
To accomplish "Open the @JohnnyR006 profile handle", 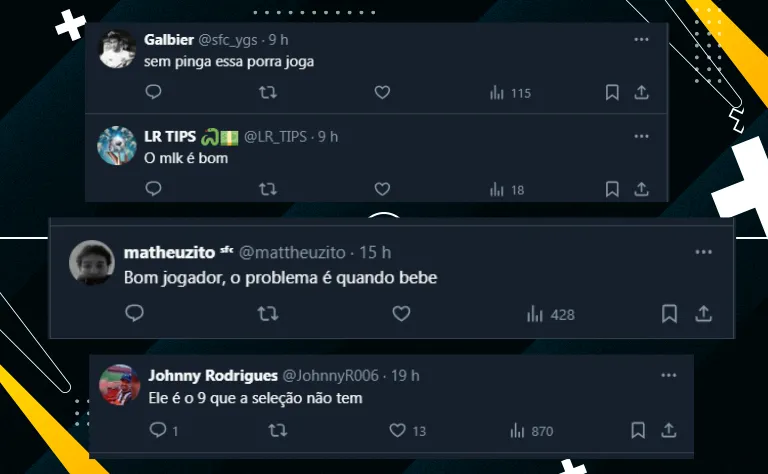I will [x=331, y=376].
